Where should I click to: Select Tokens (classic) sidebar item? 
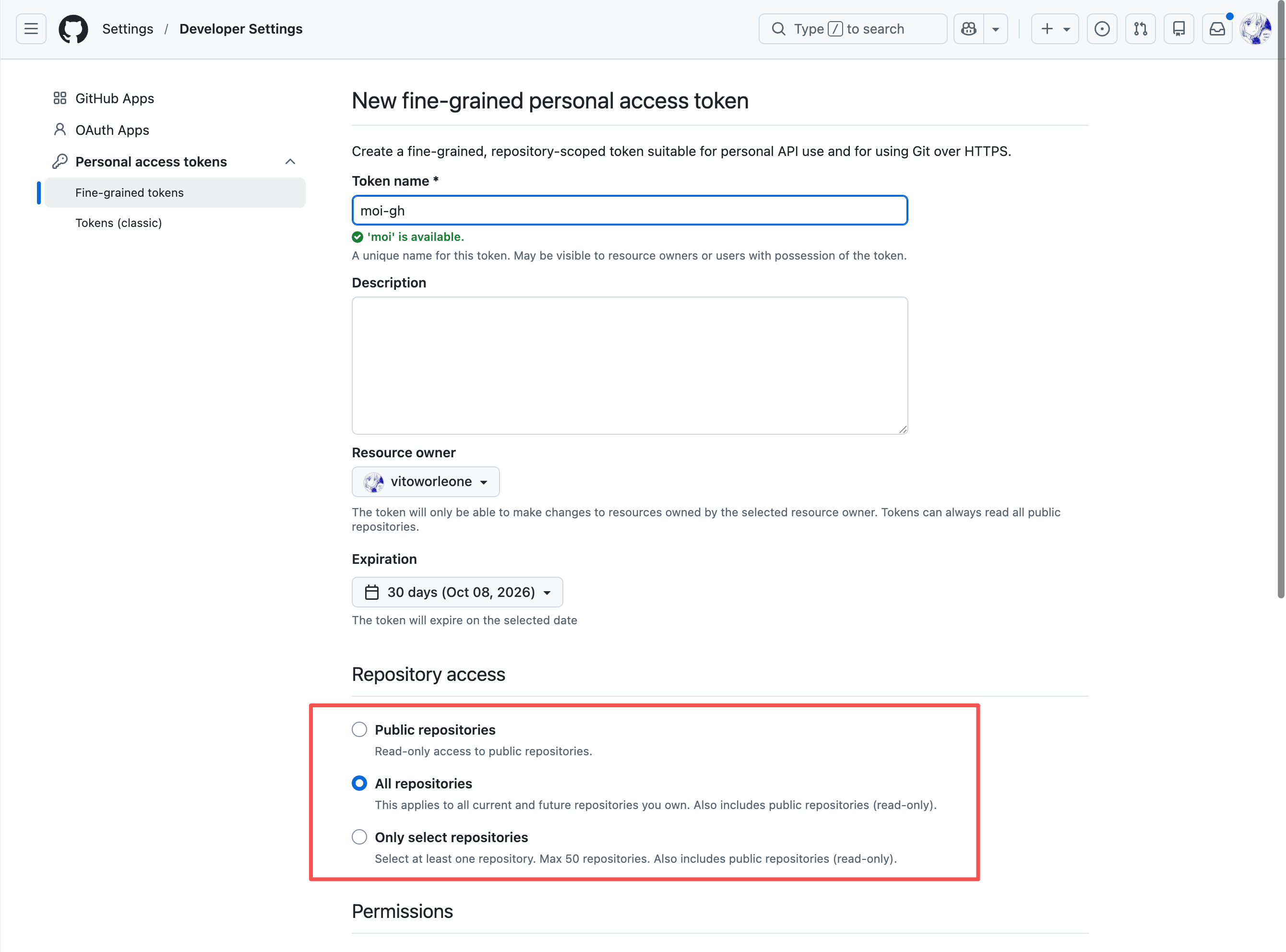pos(175,223)
